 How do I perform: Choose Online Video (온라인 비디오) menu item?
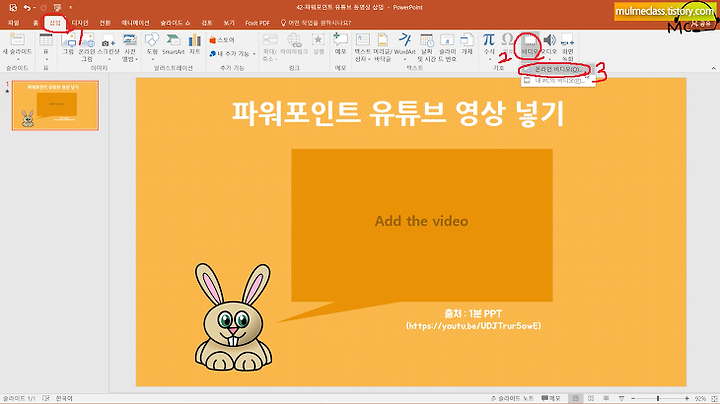557,70
